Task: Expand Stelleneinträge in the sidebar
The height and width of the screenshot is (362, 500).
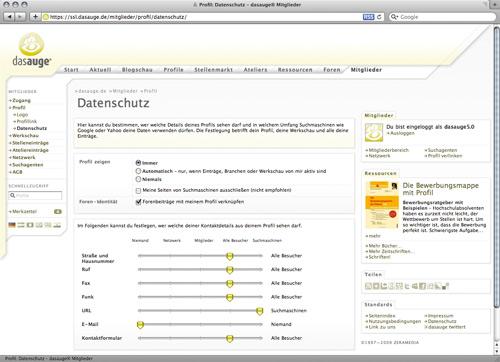Action: coord(29,143)
